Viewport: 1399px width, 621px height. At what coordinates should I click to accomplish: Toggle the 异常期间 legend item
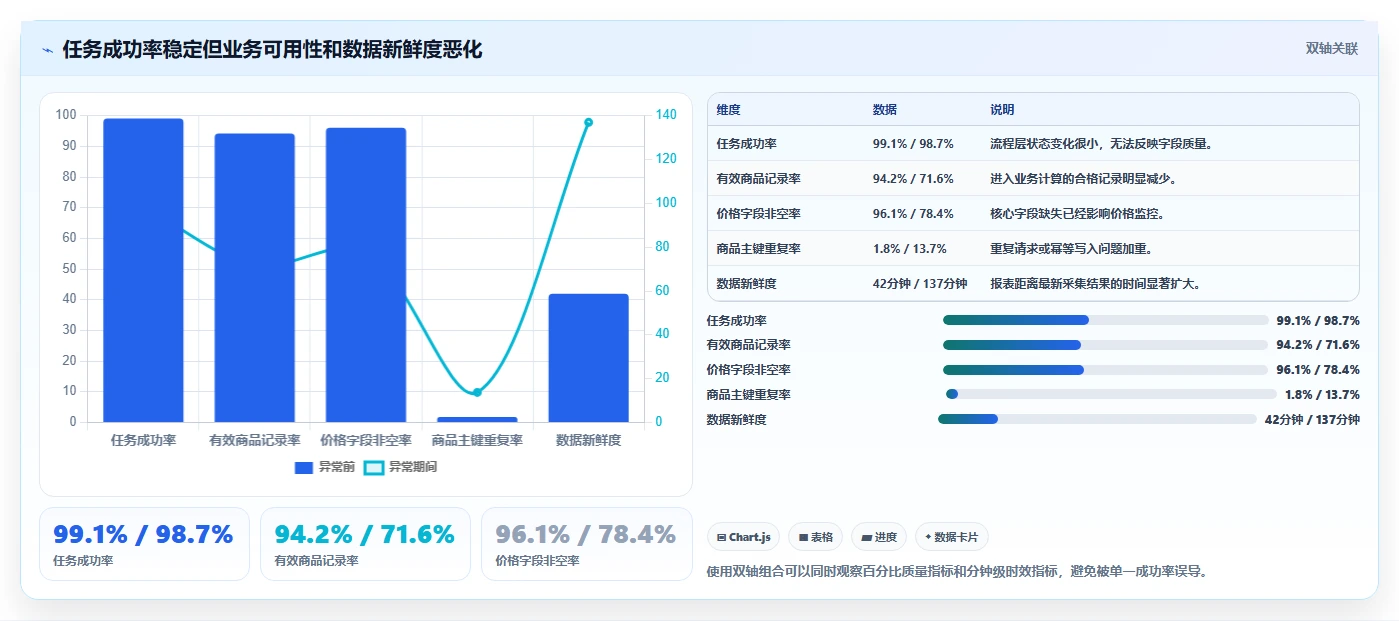point(400,467)
